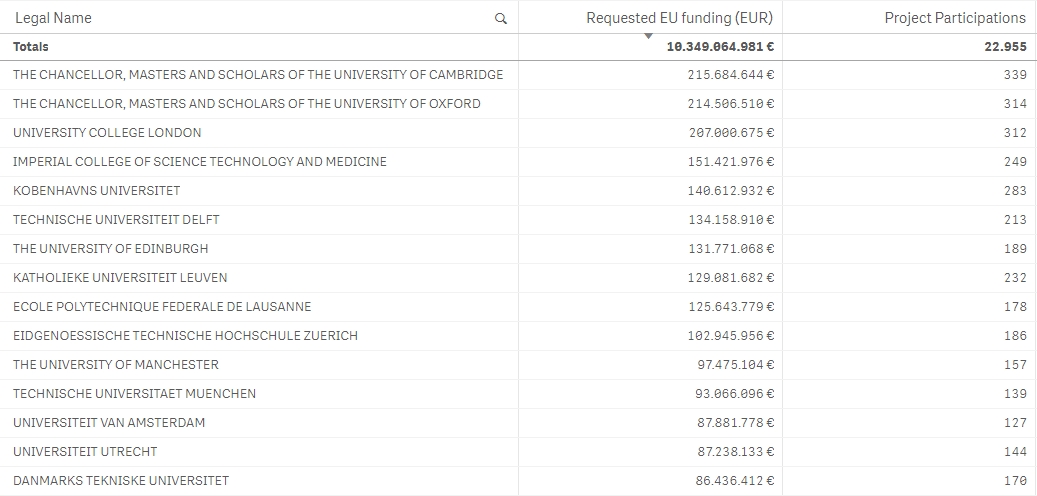
Task: Select KOBENHAVNS UNIVERSITET row
Action: pyautogui.click(x=96, y=191)
